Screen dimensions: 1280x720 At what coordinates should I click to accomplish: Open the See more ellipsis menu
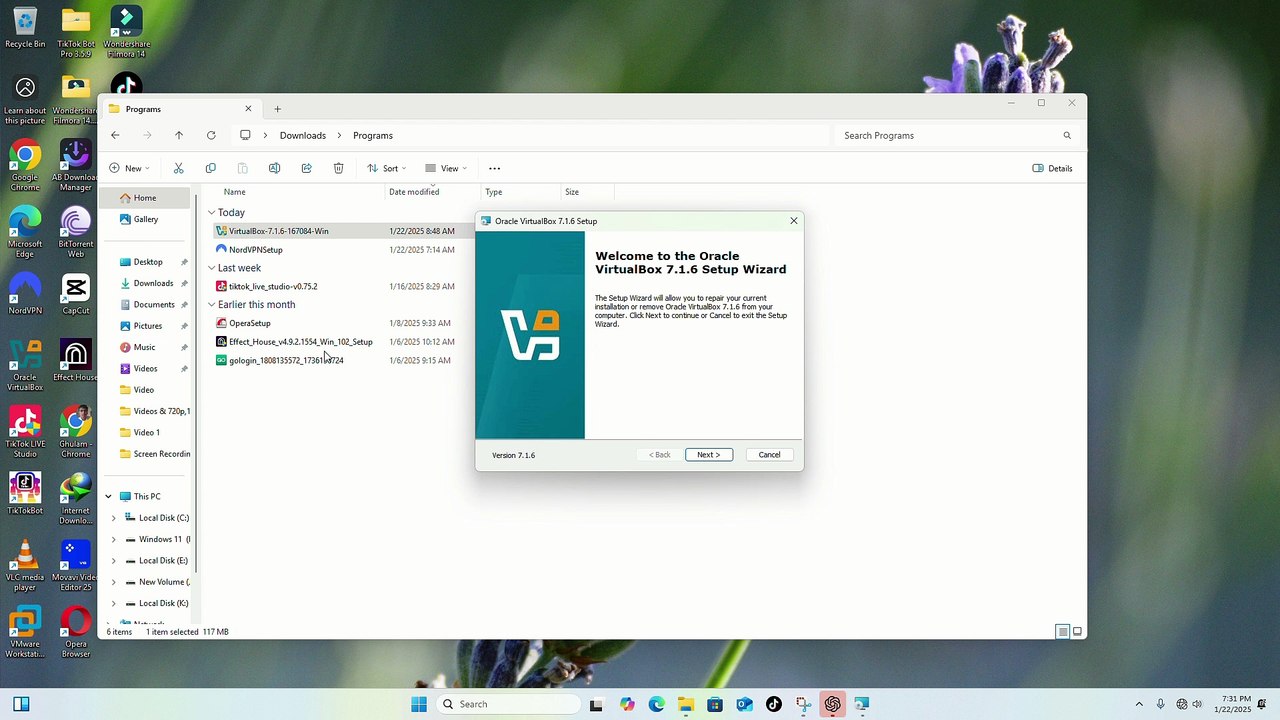pos(494,168)
